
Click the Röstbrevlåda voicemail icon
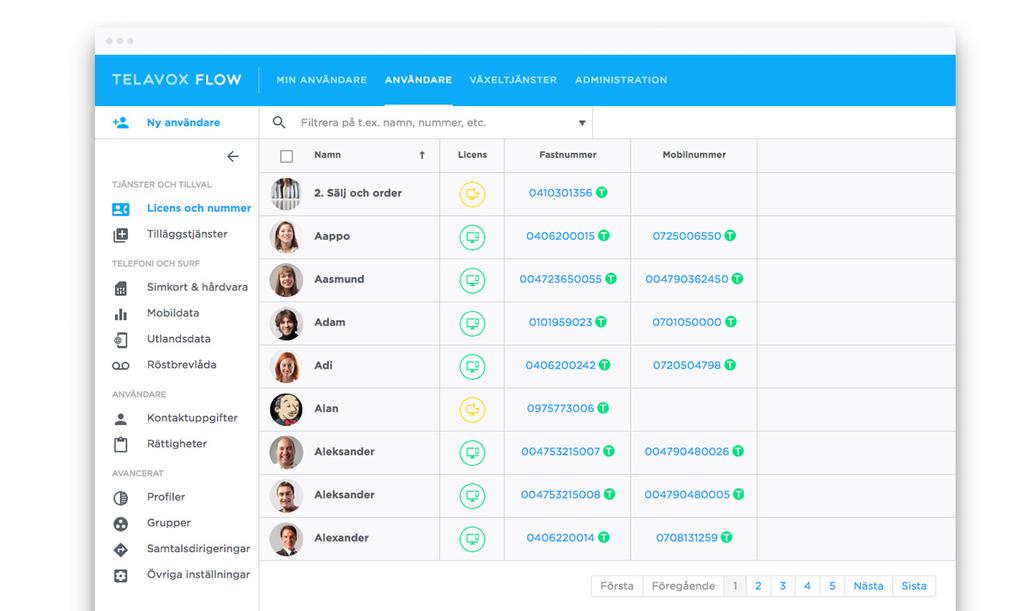(121, 366)
